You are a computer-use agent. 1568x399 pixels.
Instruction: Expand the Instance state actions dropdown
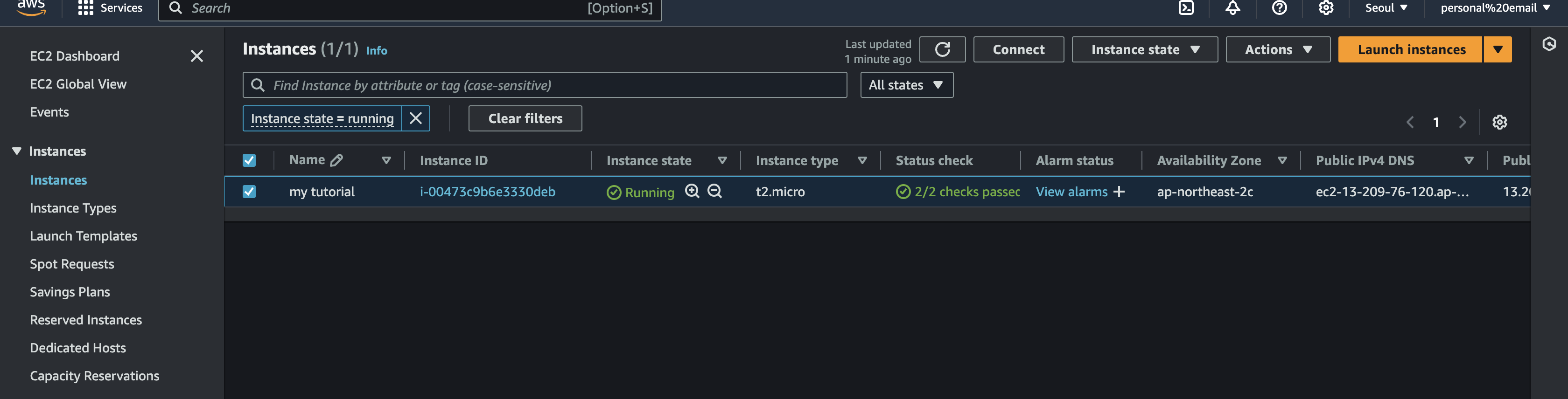point(1144,49)
